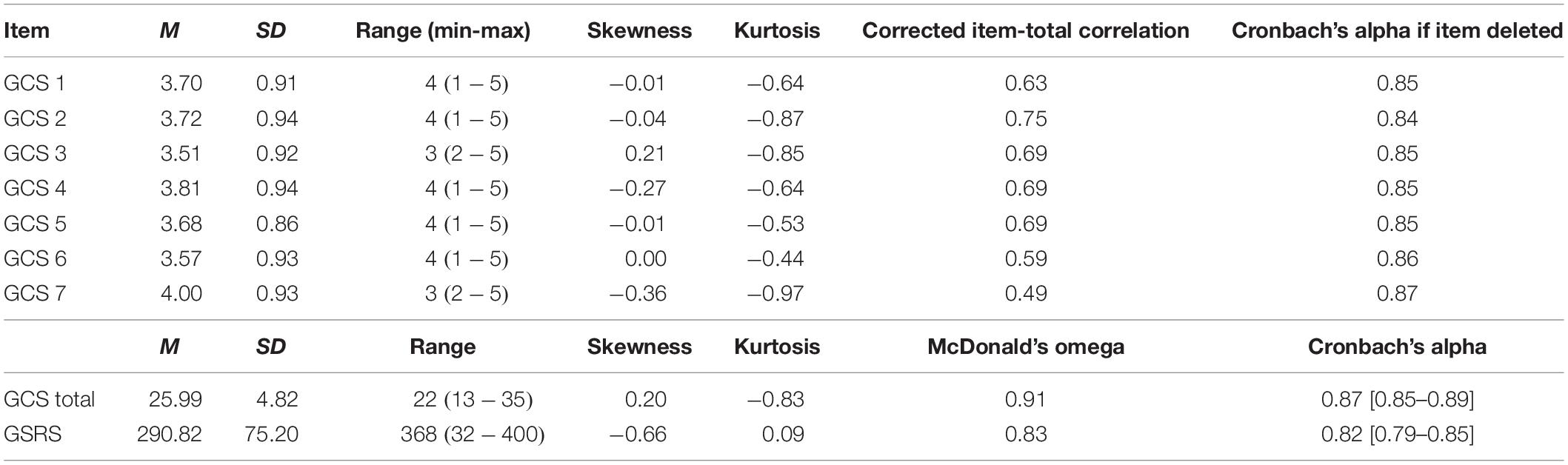Click the GSRS row label
This screenshot has width=1568, height=465.
[33, 435]
